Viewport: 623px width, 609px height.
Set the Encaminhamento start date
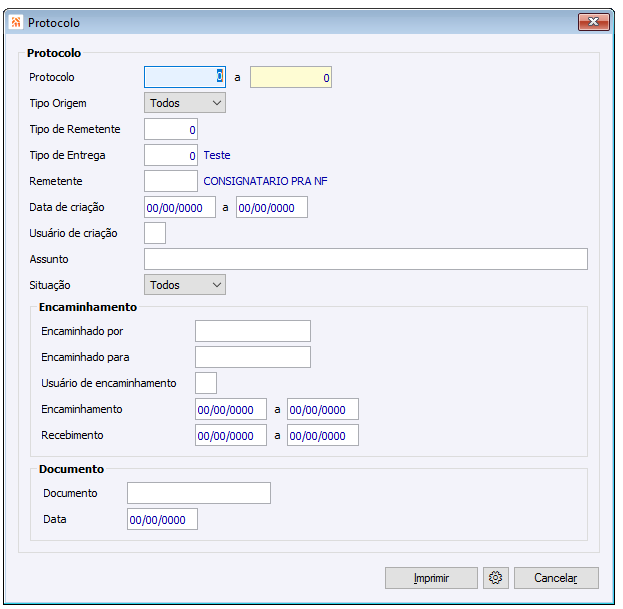point(231,409)
